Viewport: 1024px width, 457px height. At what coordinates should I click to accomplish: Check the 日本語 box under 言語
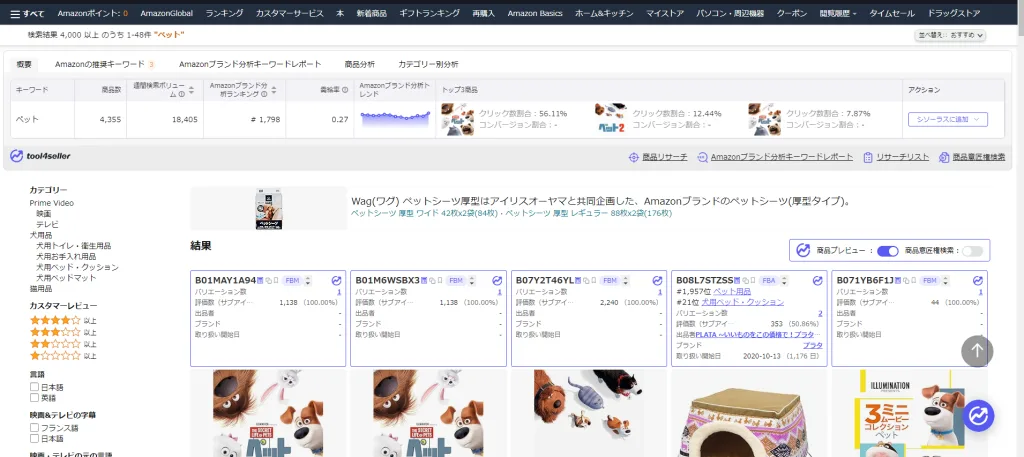click(34, 387)
